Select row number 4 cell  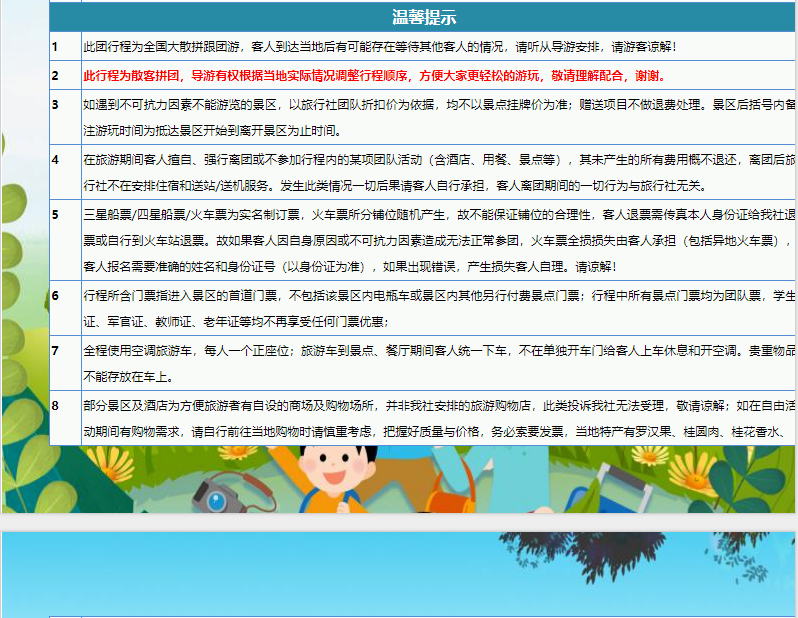tap(65, 172)
